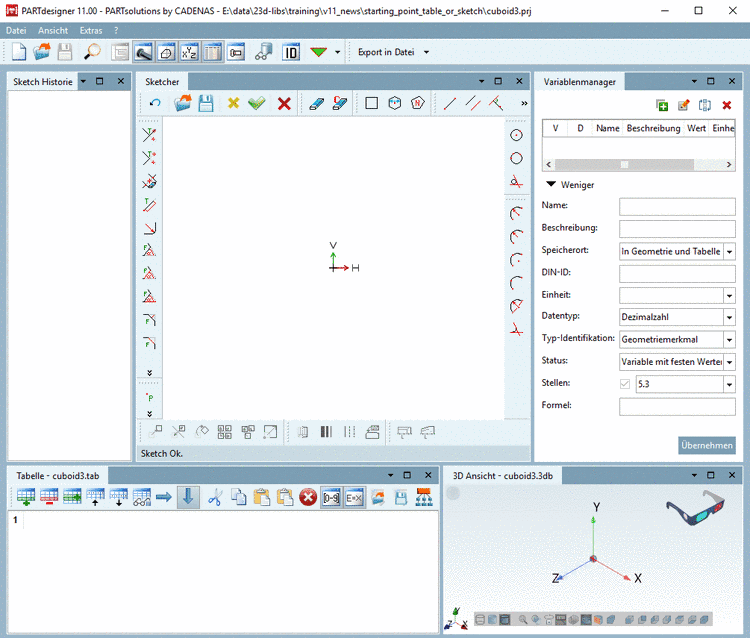Select the rectangle tool in Sketcher toolbar
Image resolution: width=750 pixels, height=638 pixels.
pyautogui.click(x=372, y=103)
